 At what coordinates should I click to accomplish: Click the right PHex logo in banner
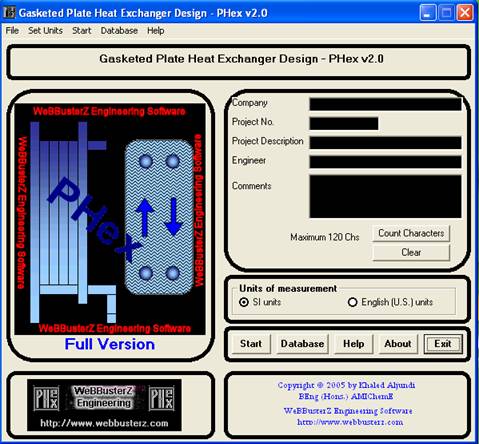click(161, 398)
